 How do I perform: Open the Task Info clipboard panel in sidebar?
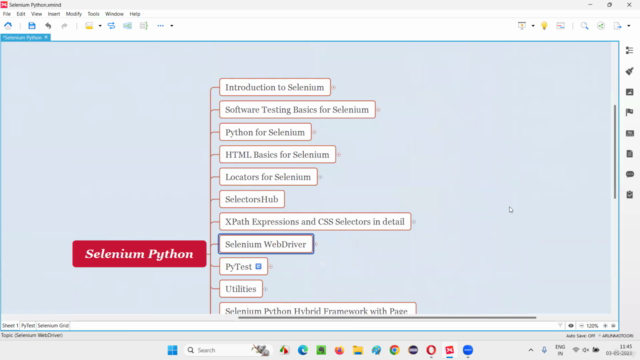point(629,195)
